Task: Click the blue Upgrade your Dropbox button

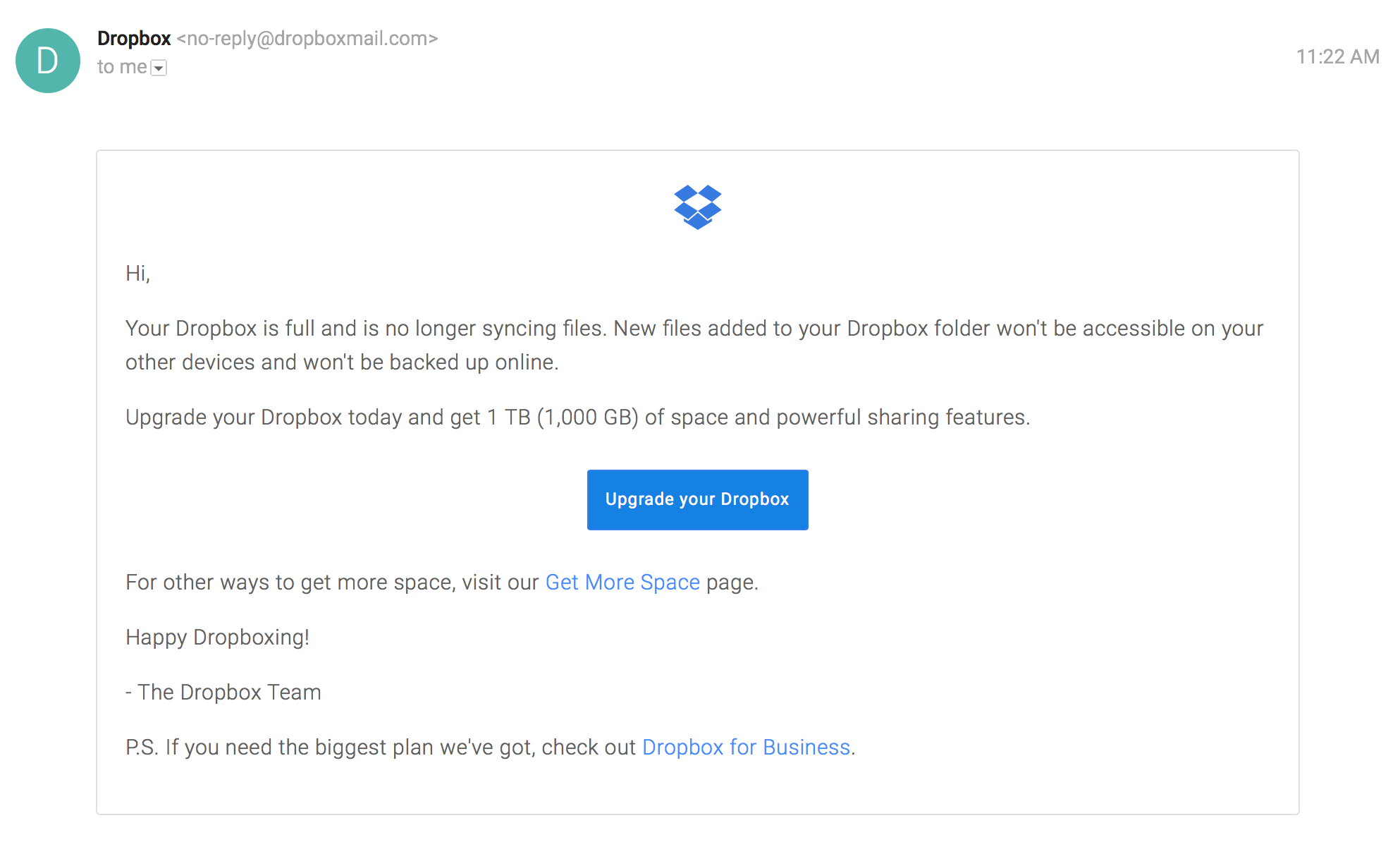Action: pos(698,499)
